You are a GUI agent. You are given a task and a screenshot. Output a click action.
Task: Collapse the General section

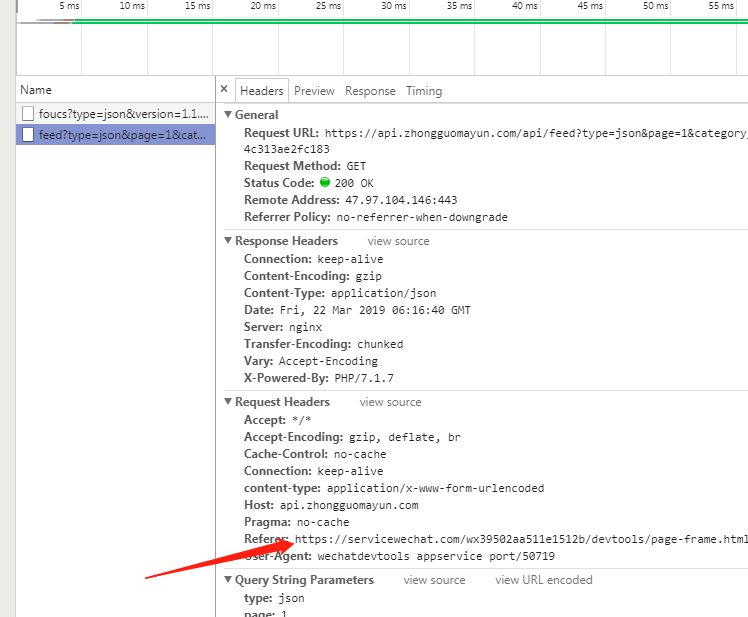pos(228,115)
